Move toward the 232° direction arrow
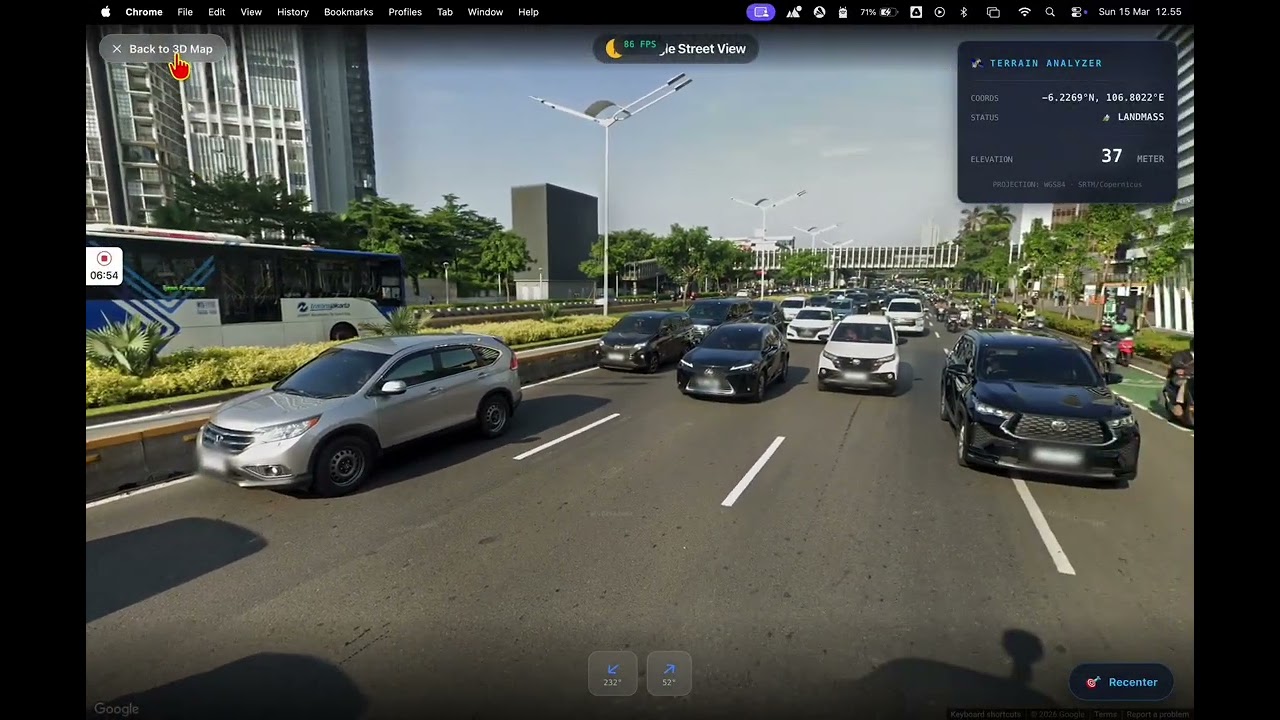Viewport: 1280px width, 720px height. (x=613, y=674)
